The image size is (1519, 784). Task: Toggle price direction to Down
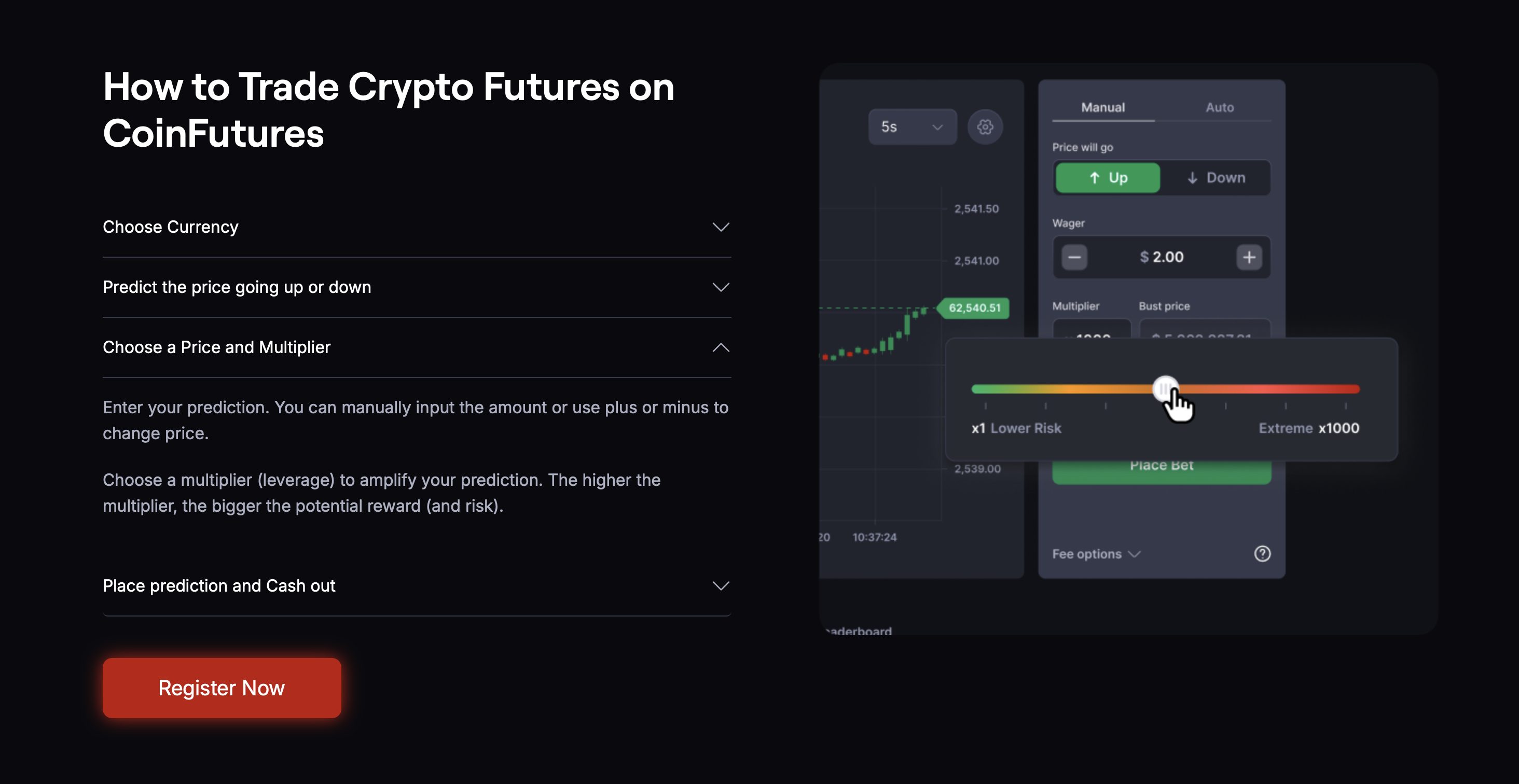1218,177
